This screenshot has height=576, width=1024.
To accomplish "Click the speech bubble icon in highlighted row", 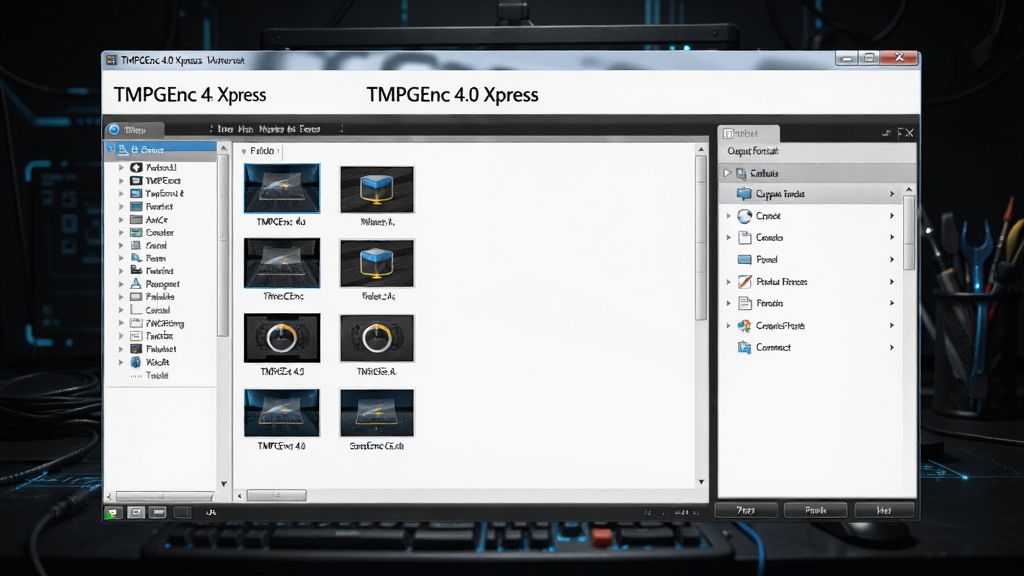I will pyautogui.click(x=744, y=194).
